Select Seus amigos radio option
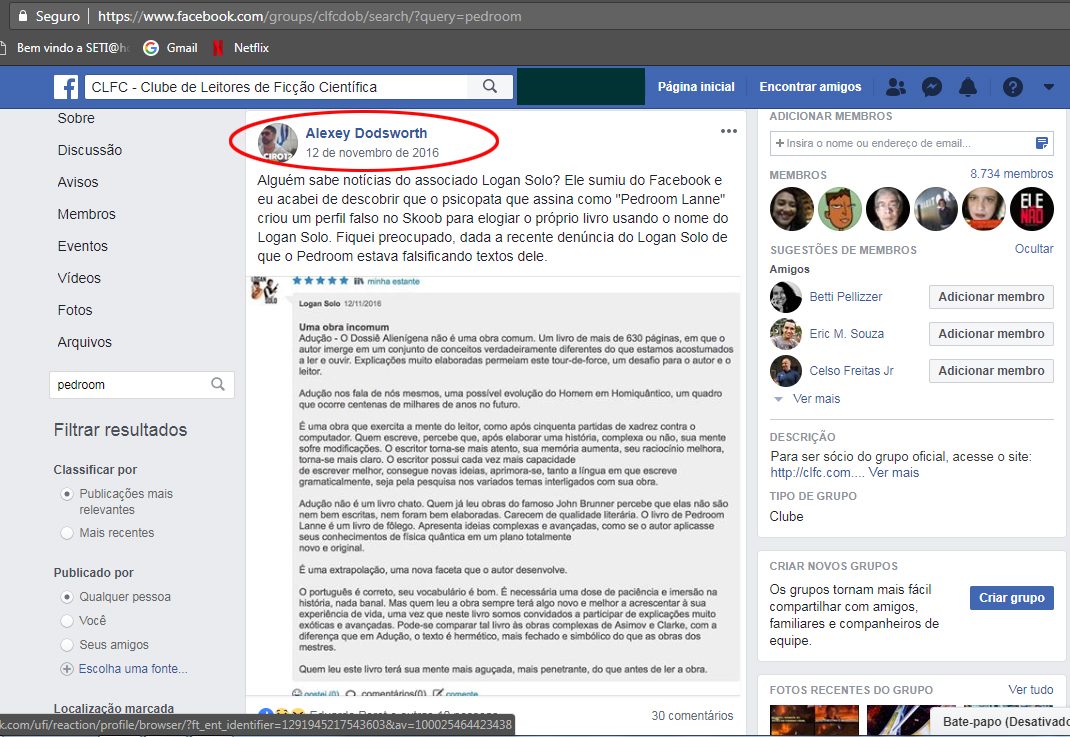Image resolution: width=1070 pixels, height=737 pixels. [67, 645]
